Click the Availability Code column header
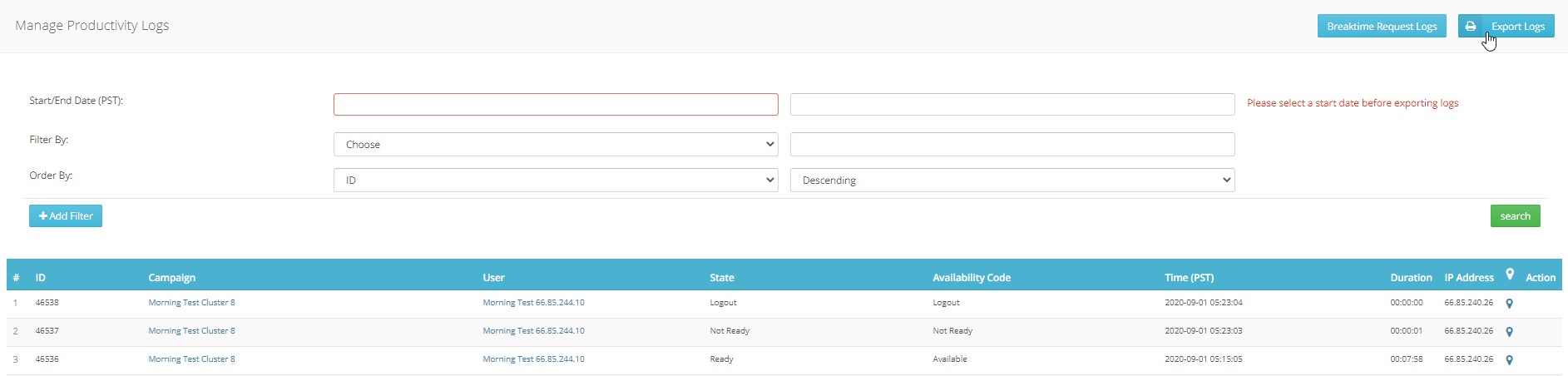This screenshot has width=1568, height=376. [x=972, y=278]
